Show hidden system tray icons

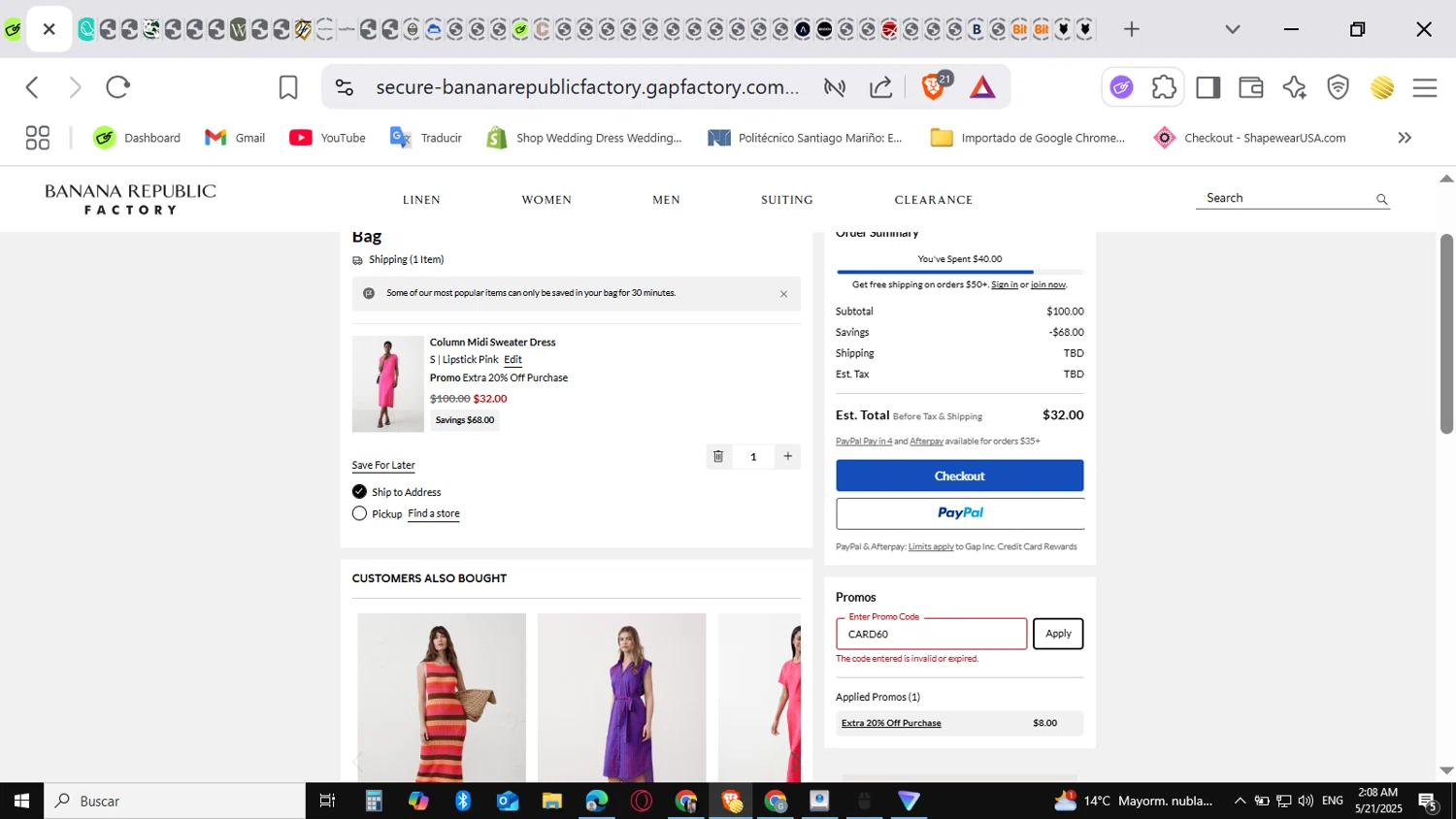pos(1240,801)
